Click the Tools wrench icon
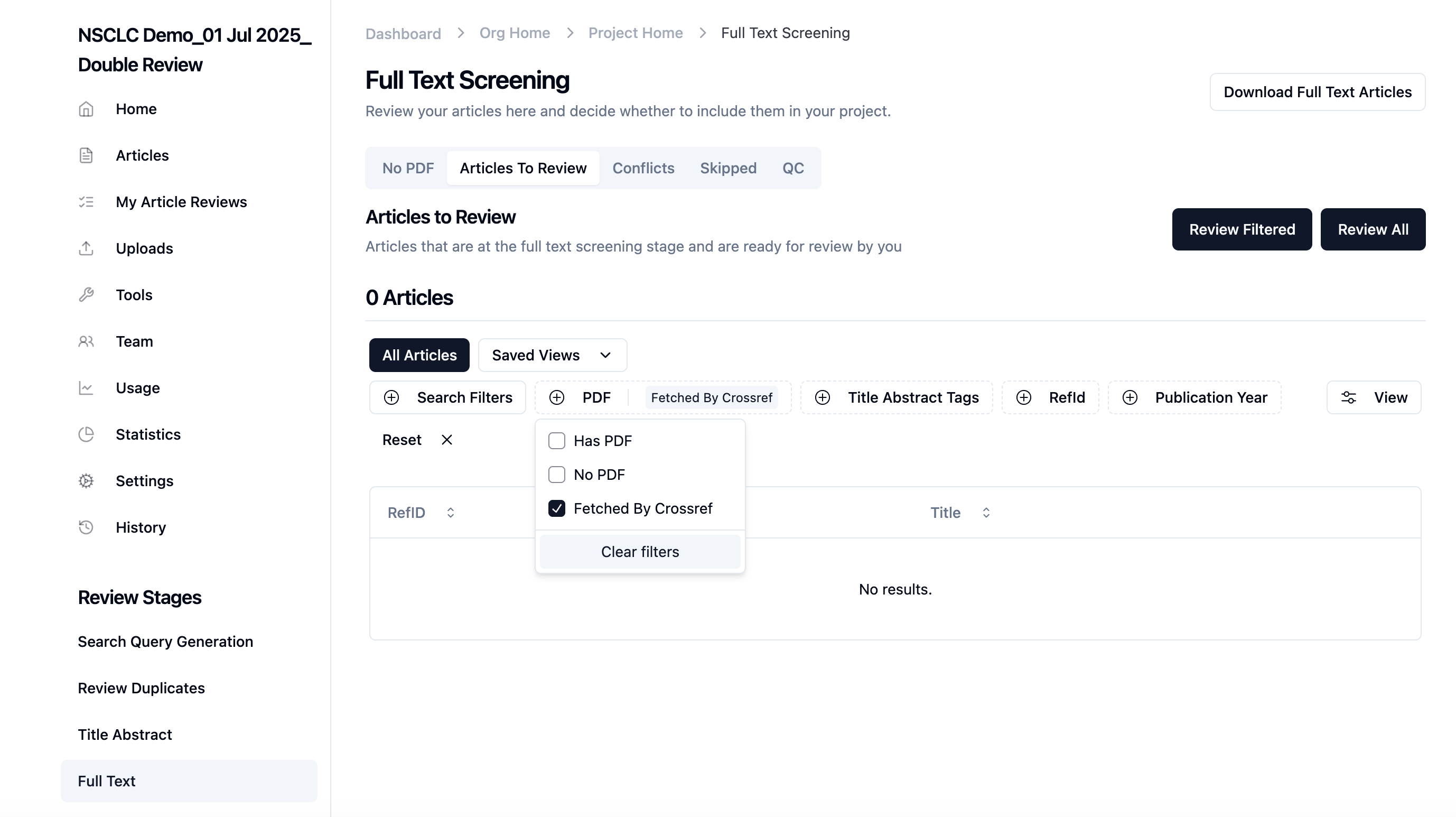1456x817 pixels. point(86,294)
